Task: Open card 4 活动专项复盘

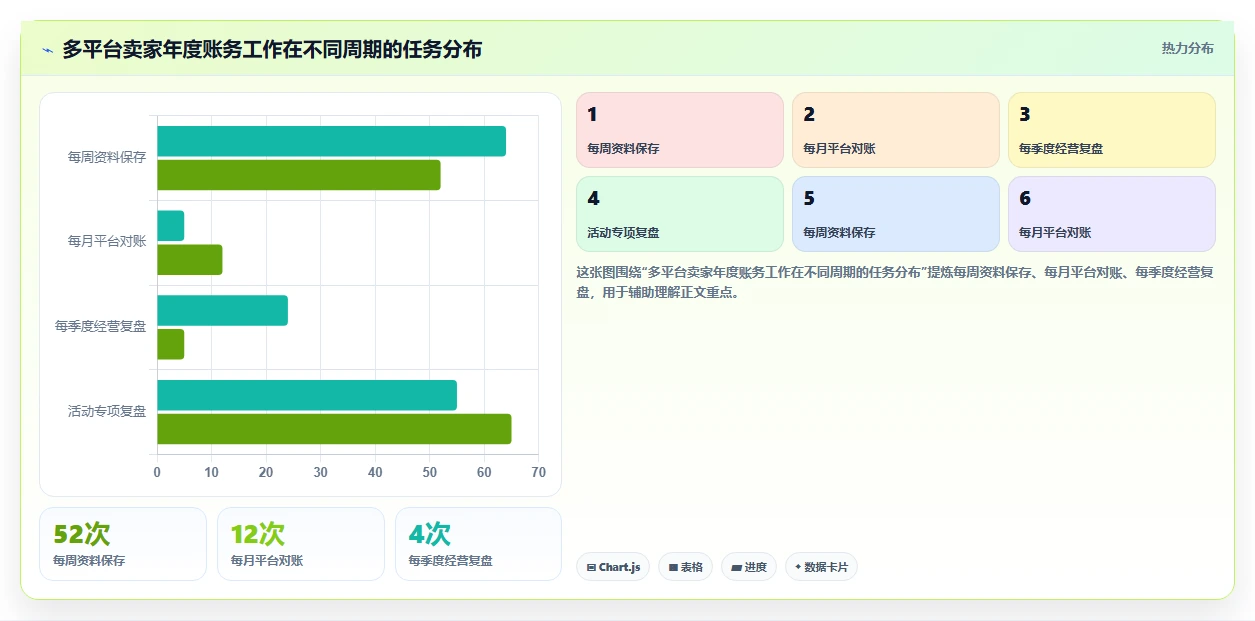Action: (680, 214)
